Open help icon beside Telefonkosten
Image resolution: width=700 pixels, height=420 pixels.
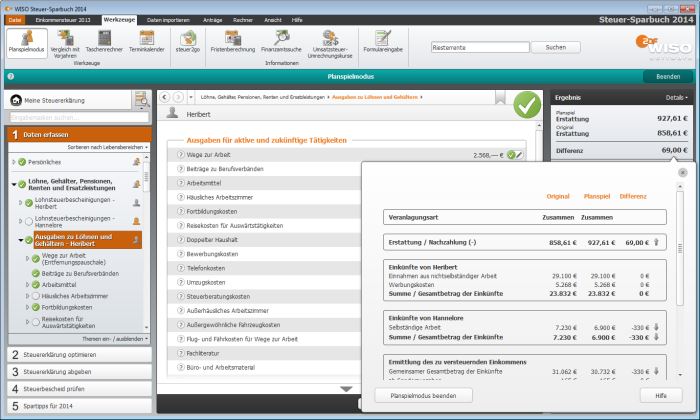click(x=181, y=268)
